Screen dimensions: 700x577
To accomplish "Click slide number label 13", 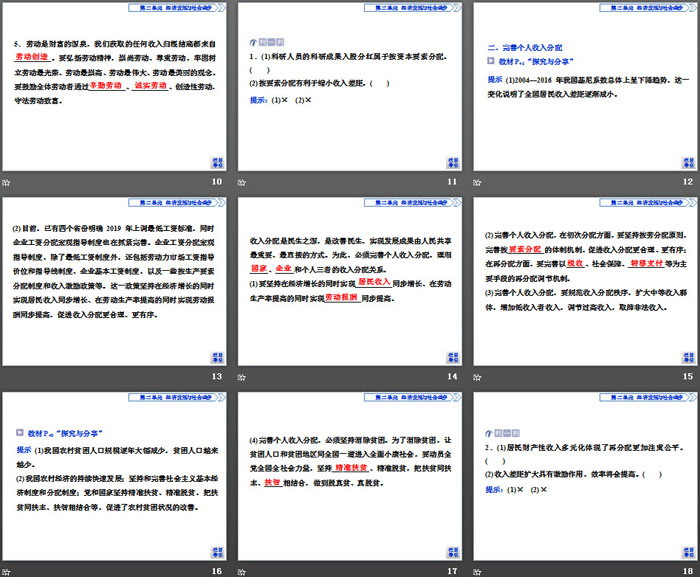I will coord(217,376).
